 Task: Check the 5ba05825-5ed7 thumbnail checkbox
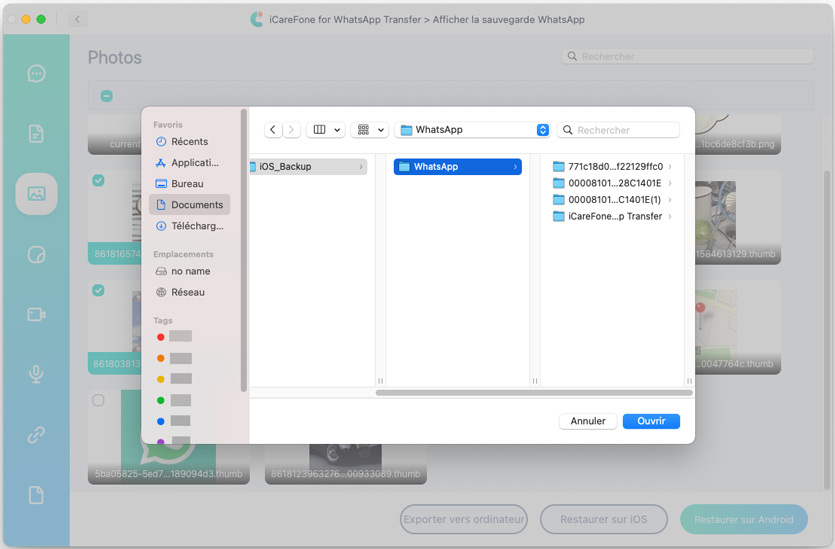(99, 400)
